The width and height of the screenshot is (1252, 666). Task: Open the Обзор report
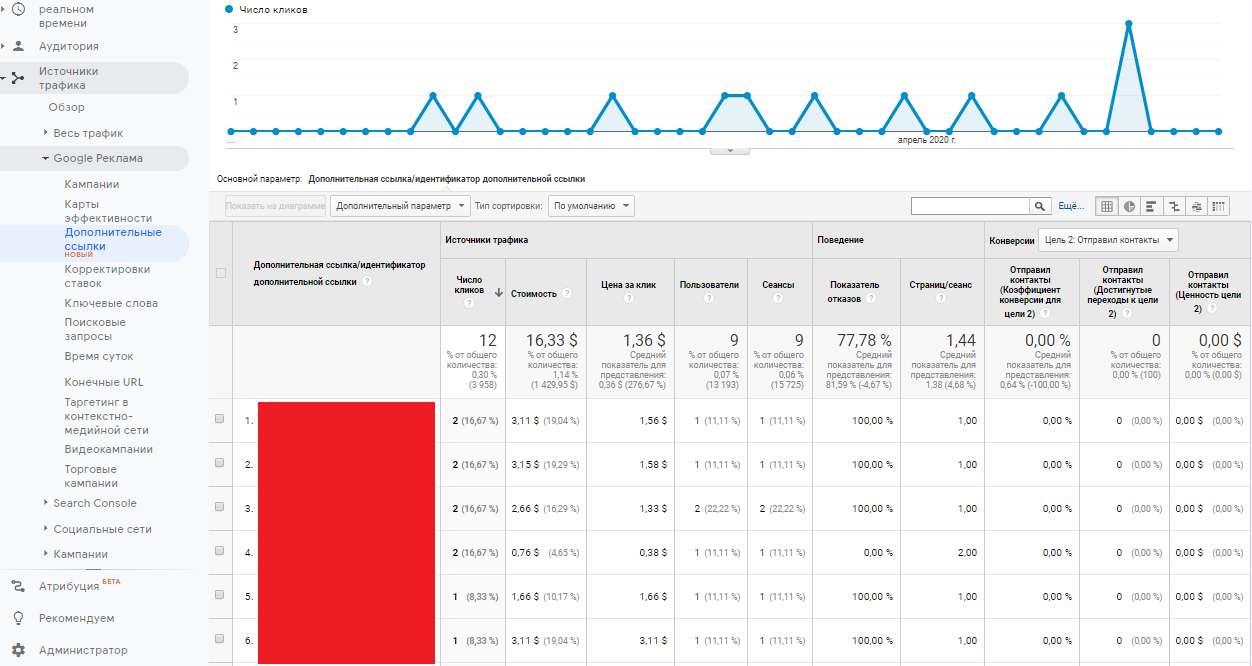67,107
